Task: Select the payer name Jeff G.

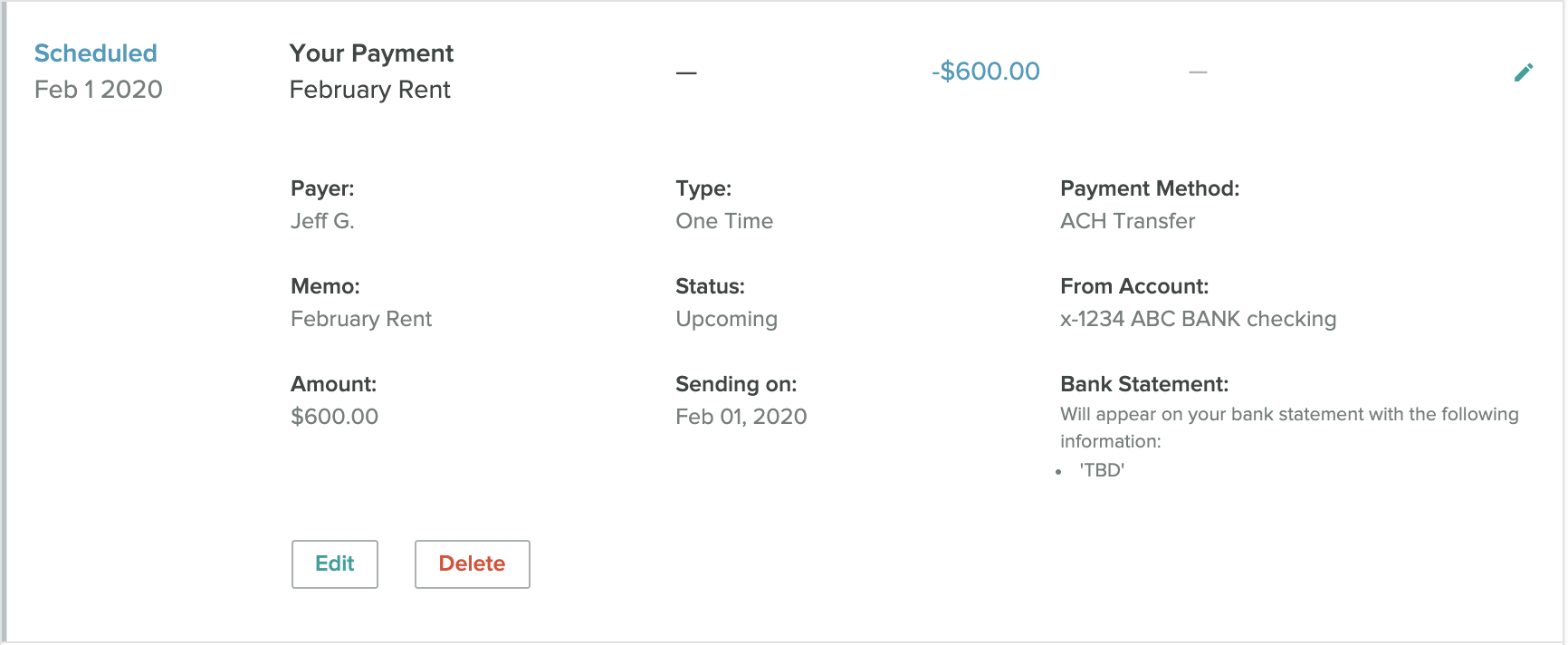Action: click(x=322, y=221)
